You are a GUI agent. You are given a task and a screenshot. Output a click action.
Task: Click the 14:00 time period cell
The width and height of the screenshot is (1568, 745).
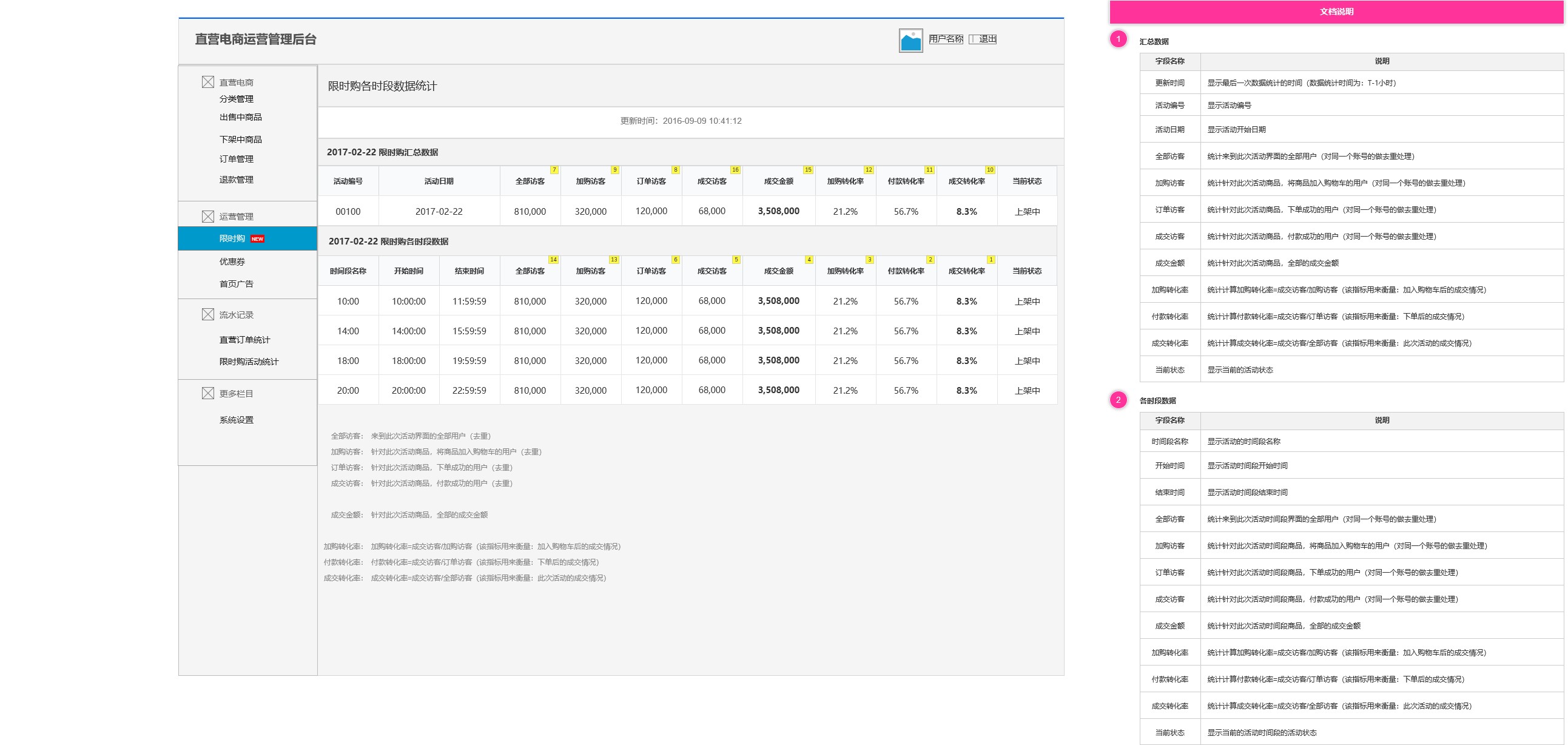click(348, 331)
